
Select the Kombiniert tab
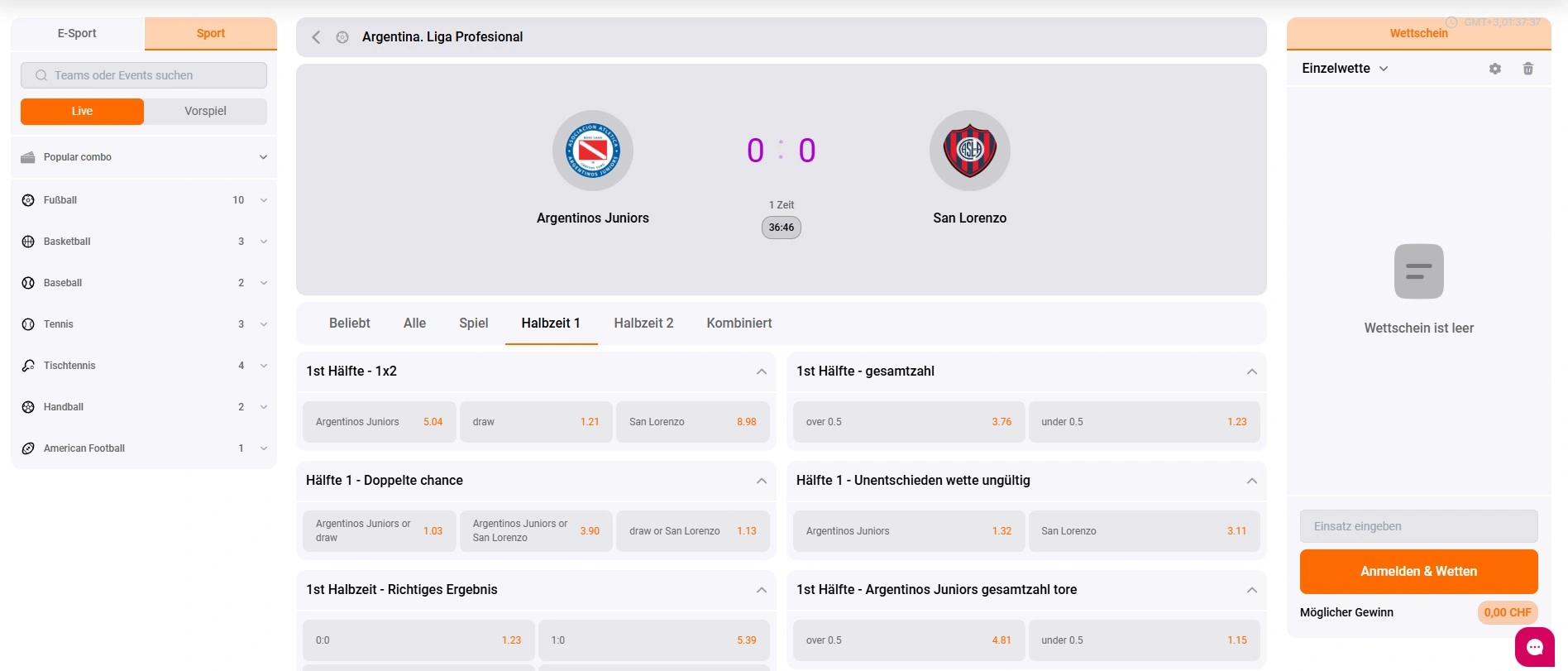(739, 324)
